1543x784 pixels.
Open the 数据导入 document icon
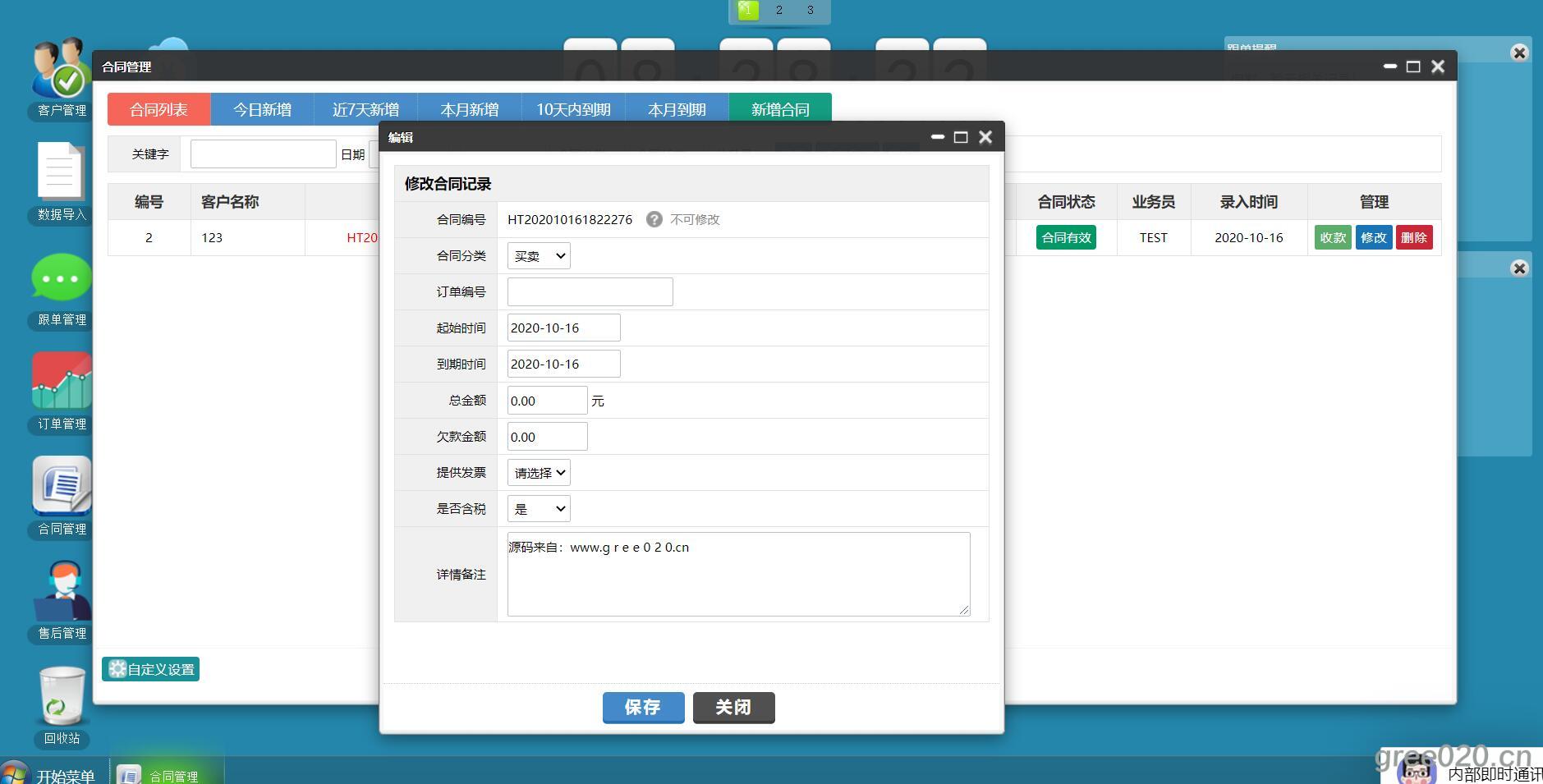coord(61,172)
